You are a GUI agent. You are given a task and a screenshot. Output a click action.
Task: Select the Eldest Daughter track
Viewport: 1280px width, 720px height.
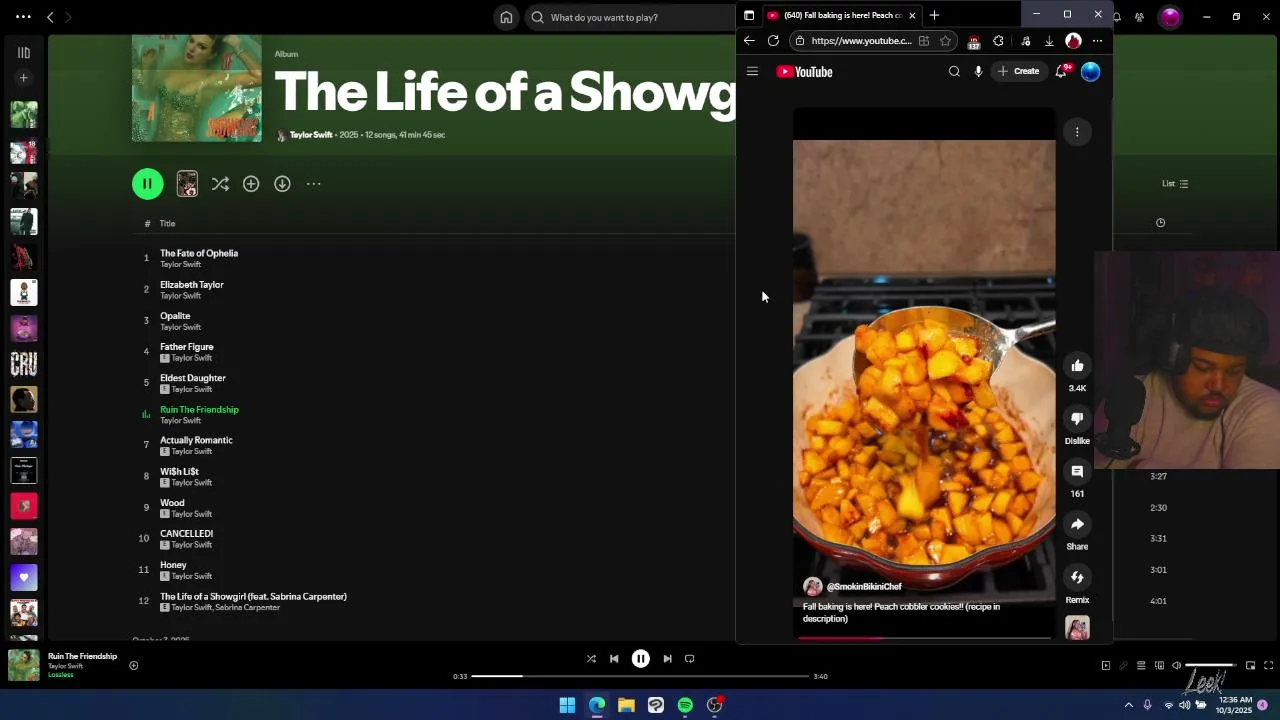pyautogui.click(x=193, y=378)
